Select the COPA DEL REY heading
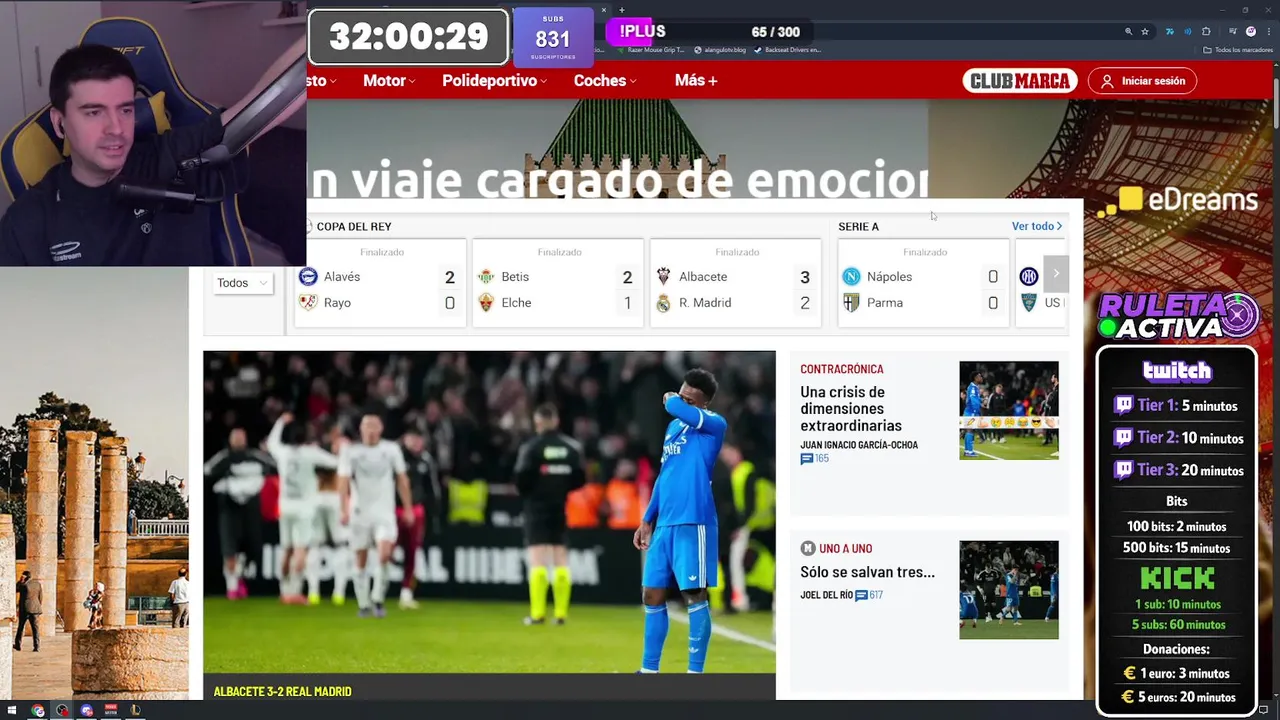 tap(354, 226)
